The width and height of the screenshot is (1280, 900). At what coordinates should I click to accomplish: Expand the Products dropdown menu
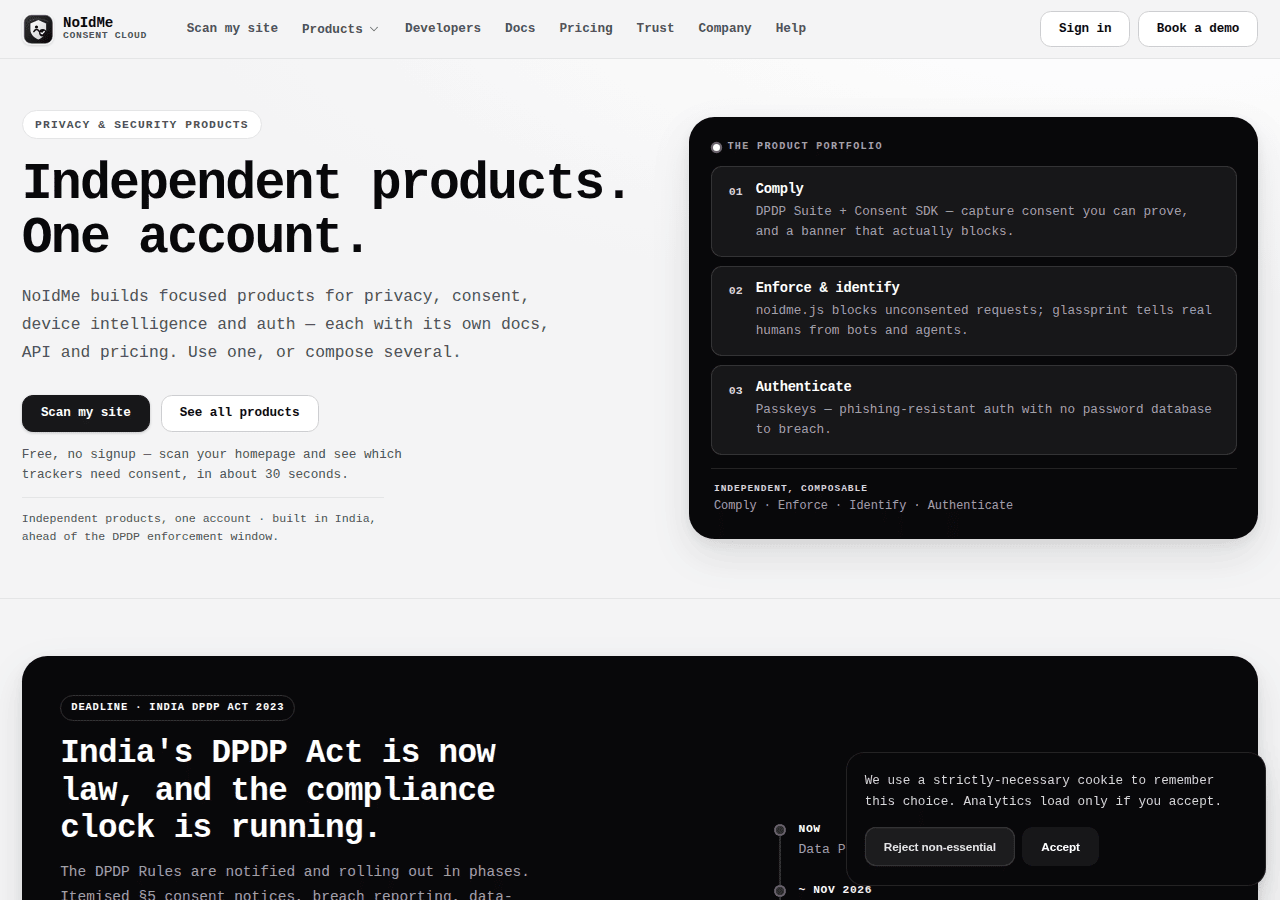[340, 29]
